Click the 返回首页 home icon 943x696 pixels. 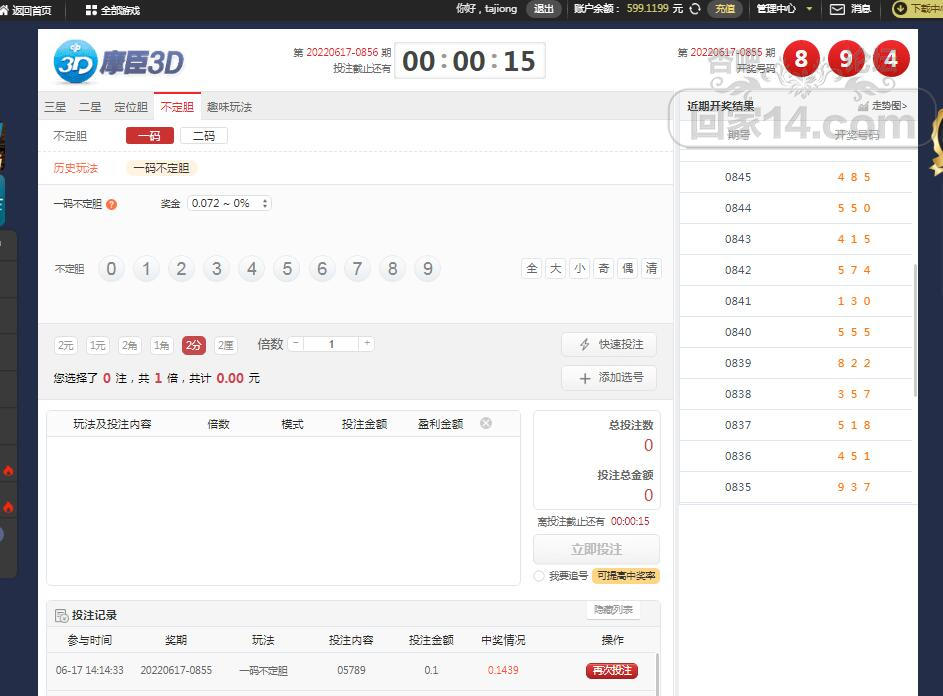click(4, 10)
